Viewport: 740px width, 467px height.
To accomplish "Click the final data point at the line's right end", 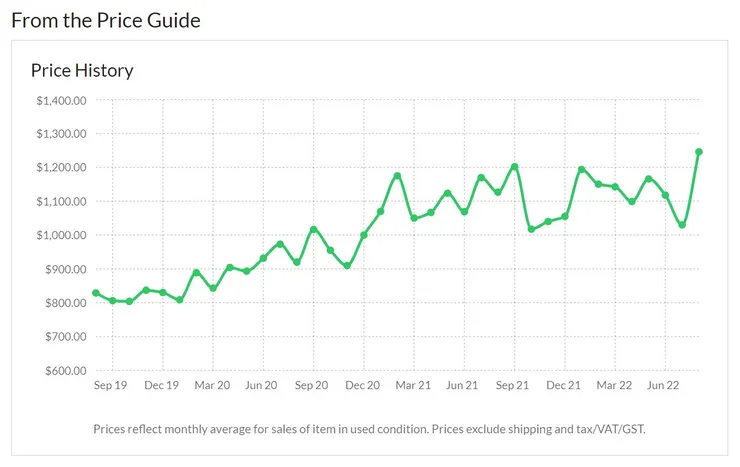I will pos(699,152).
